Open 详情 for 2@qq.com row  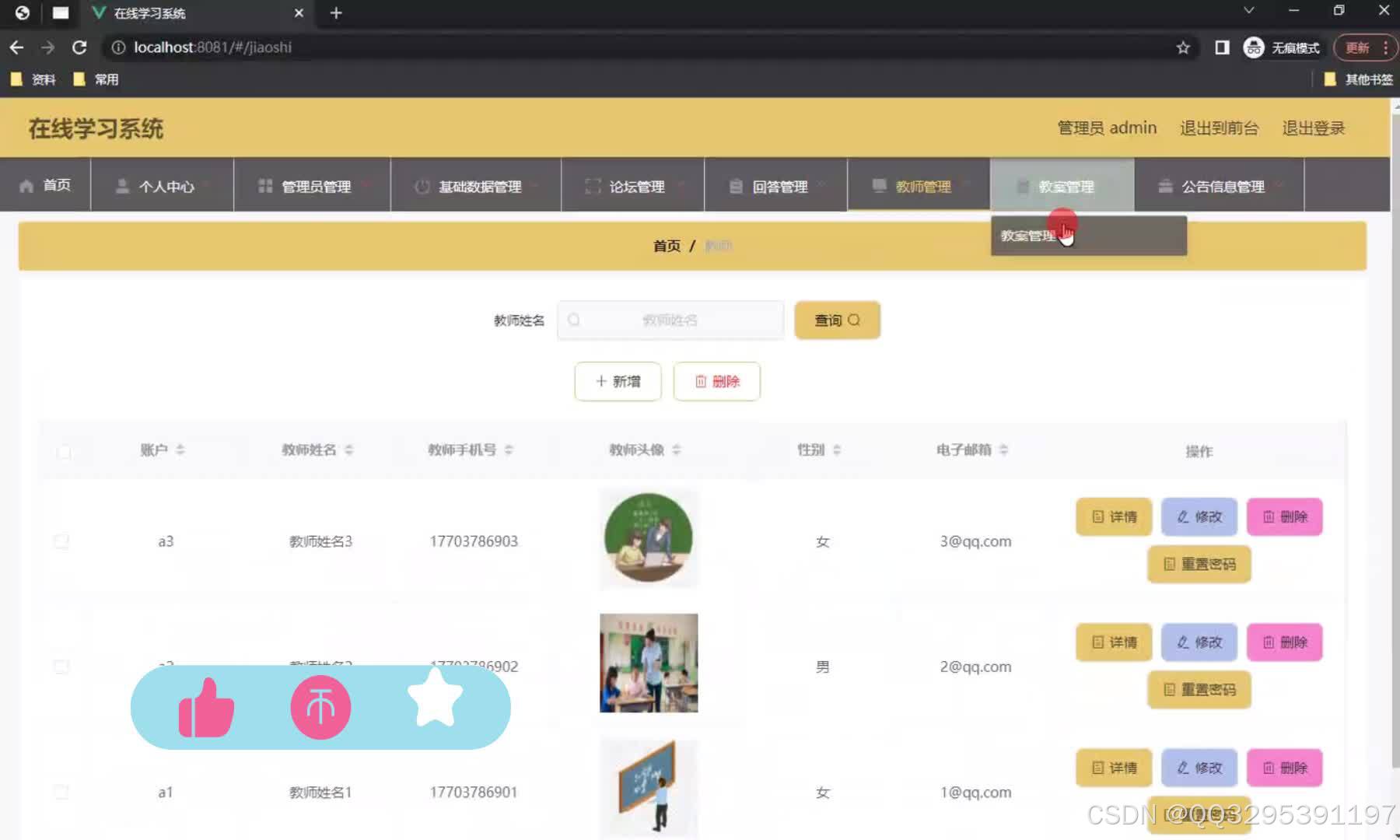click(1114, 642)
